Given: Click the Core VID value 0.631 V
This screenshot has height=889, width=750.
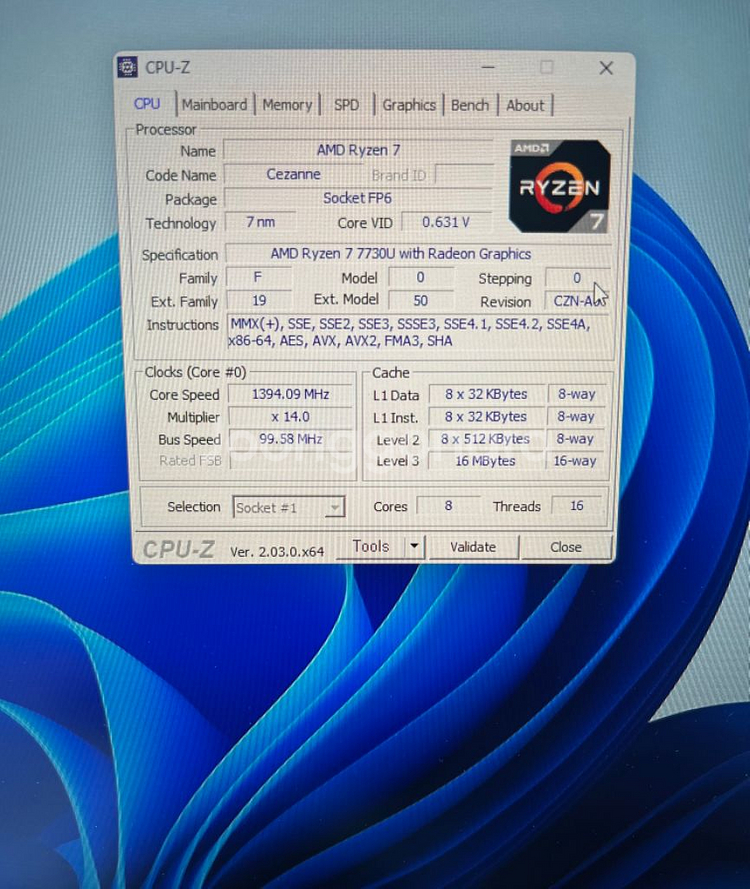Looking at the screenshot, I should click(x=446, y=222).
